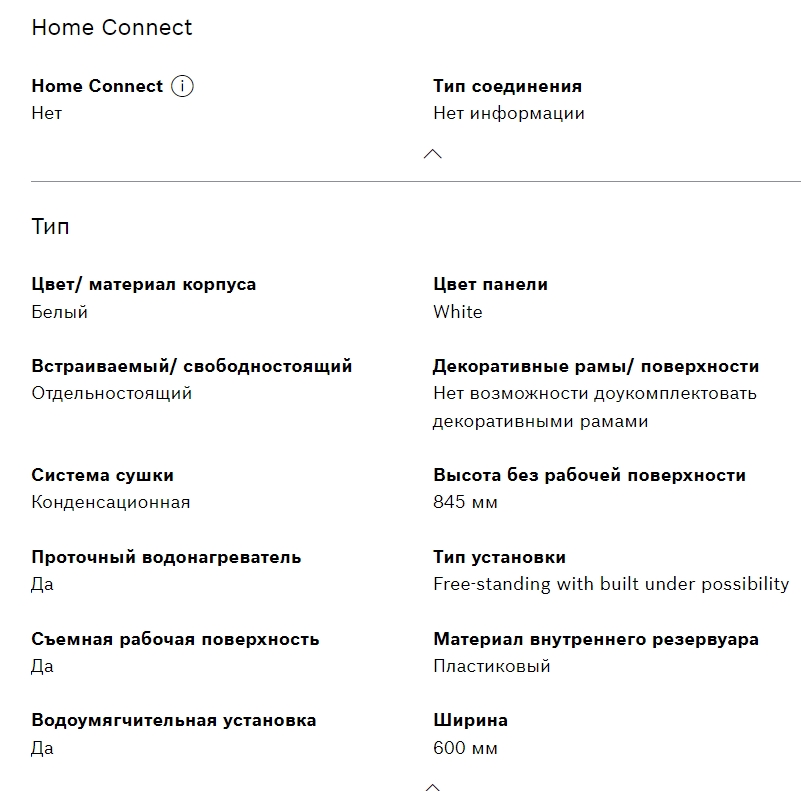Click the large Home Connect section title
Screen dimensions: 801x791
pyautogui.click(x=112, y=28)
